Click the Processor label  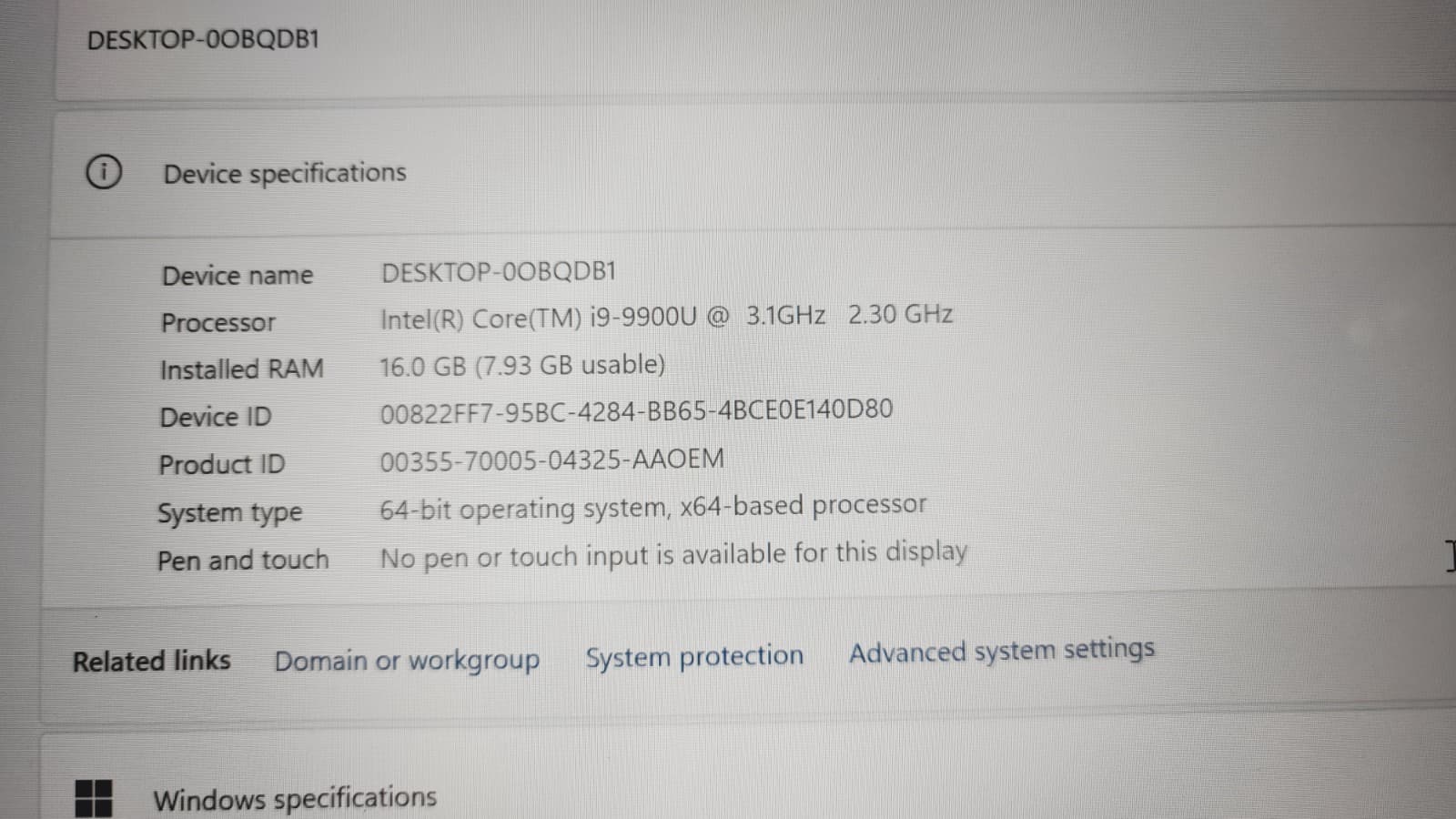(218, 323)
